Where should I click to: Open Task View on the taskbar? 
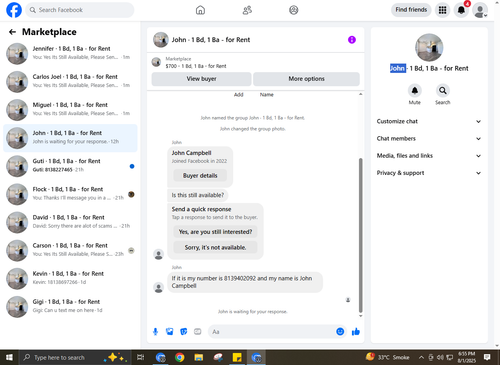pos(141,358)
